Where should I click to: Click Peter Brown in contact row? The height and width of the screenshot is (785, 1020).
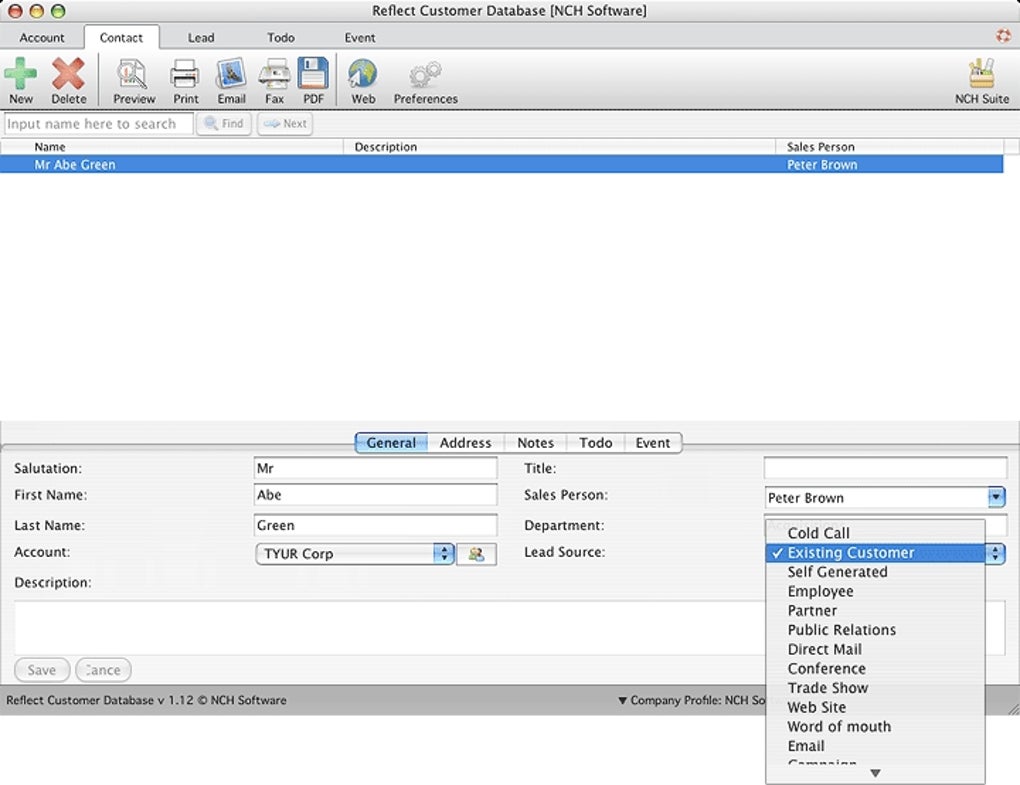tap(822, 165)
